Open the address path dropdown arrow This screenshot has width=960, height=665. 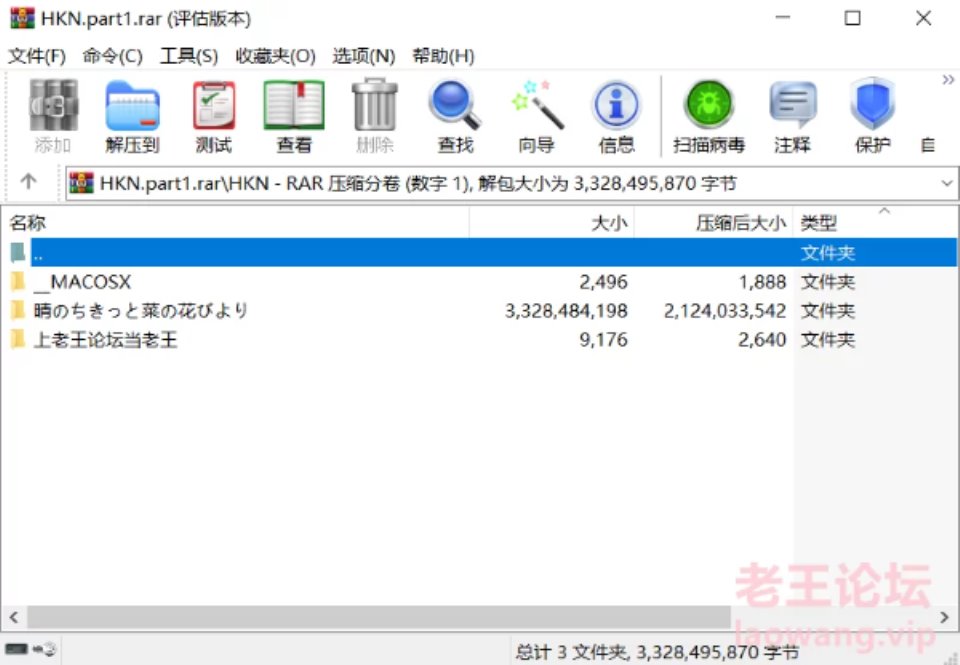click(947, 183)
